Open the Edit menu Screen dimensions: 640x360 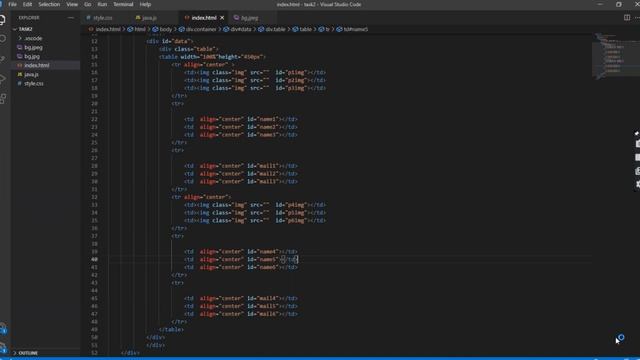[x=27, y=4]
